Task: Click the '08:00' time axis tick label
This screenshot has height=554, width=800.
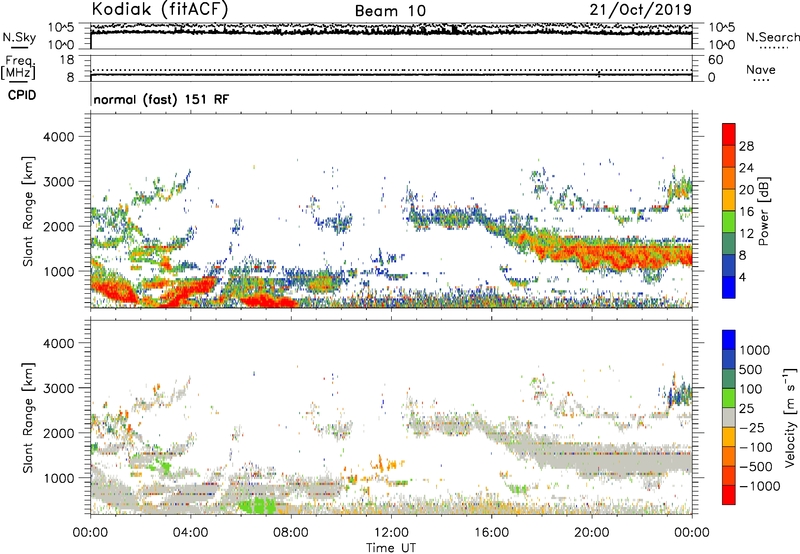Action: point(291,533)
